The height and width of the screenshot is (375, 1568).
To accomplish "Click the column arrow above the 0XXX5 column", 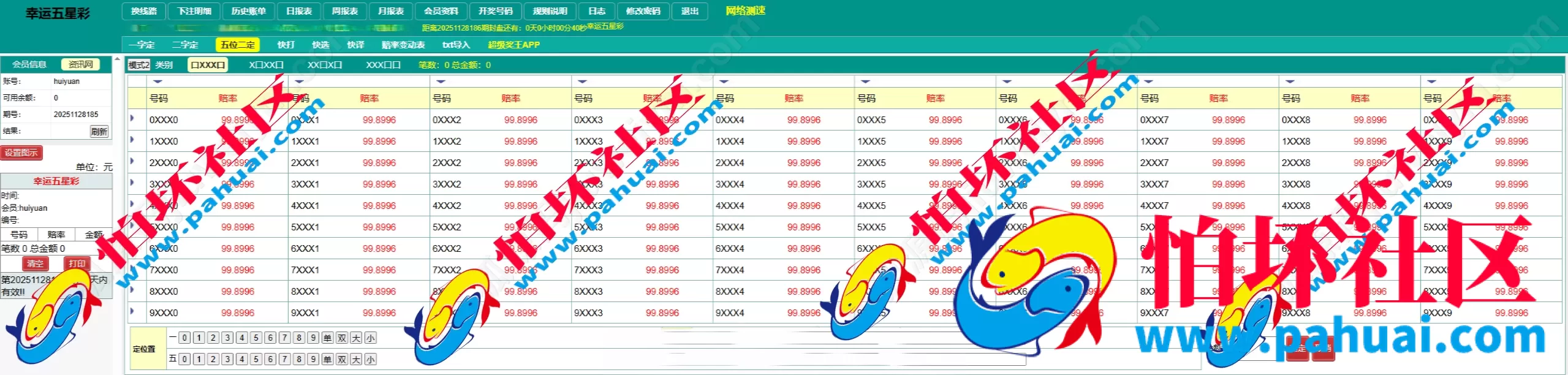I will [x=865, y=81].
